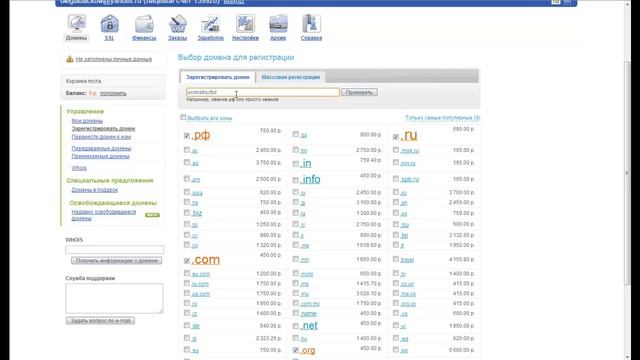Check the .biz zone checkbox
This screenshot has height=360, width=640.
[187, 213]
